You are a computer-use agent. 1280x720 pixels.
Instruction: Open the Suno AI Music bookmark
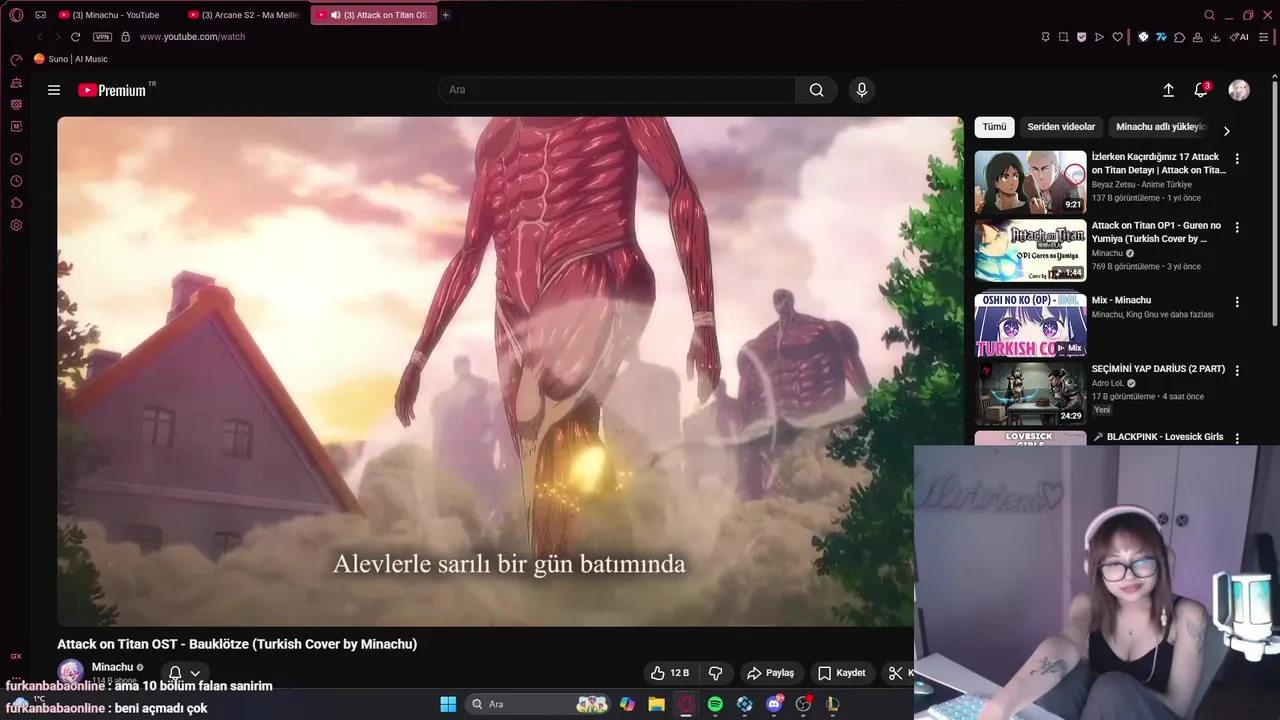coord(71,59)
